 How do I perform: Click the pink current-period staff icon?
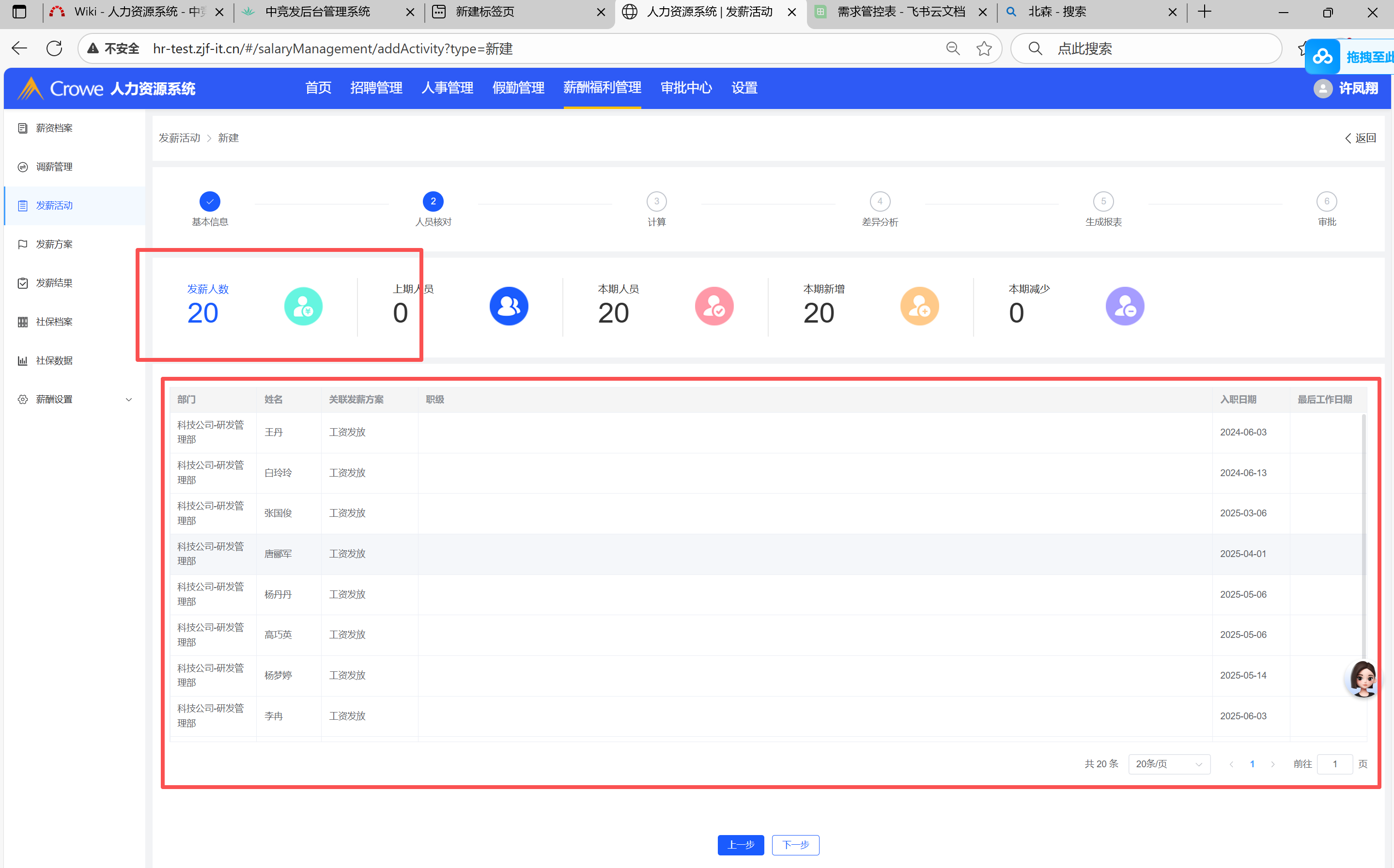click(714, 306)
